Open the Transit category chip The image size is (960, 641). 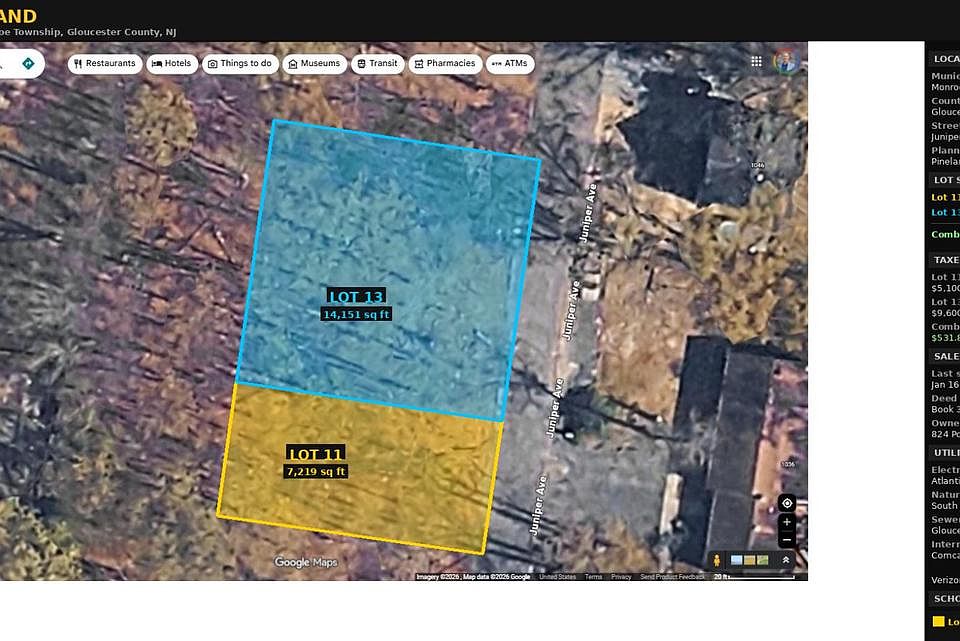point(378,64)
